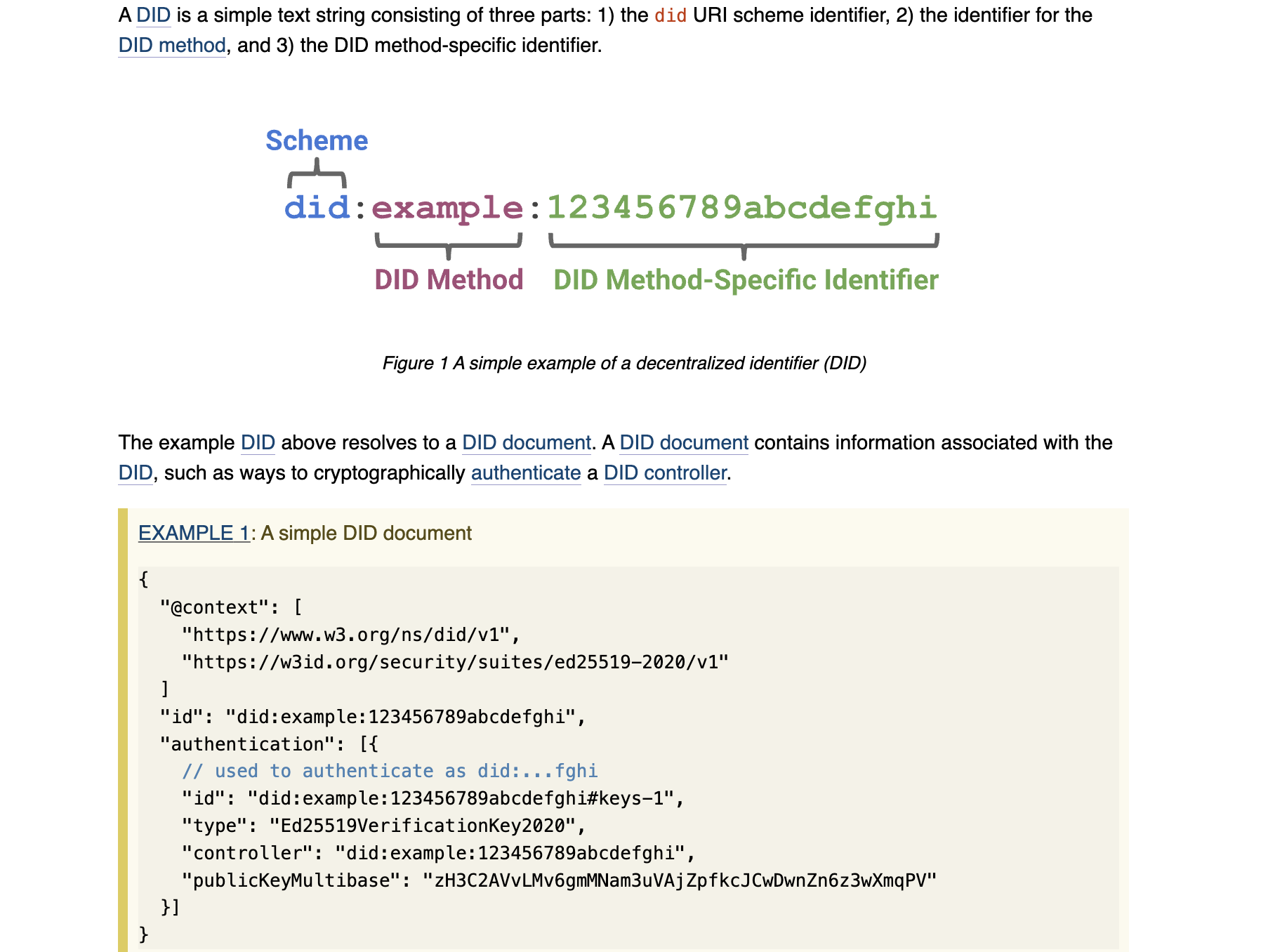Click the '123456789abcdefghi' identifier in diagram
Viewport: 1261px width, 952px height.
[742, 209]
